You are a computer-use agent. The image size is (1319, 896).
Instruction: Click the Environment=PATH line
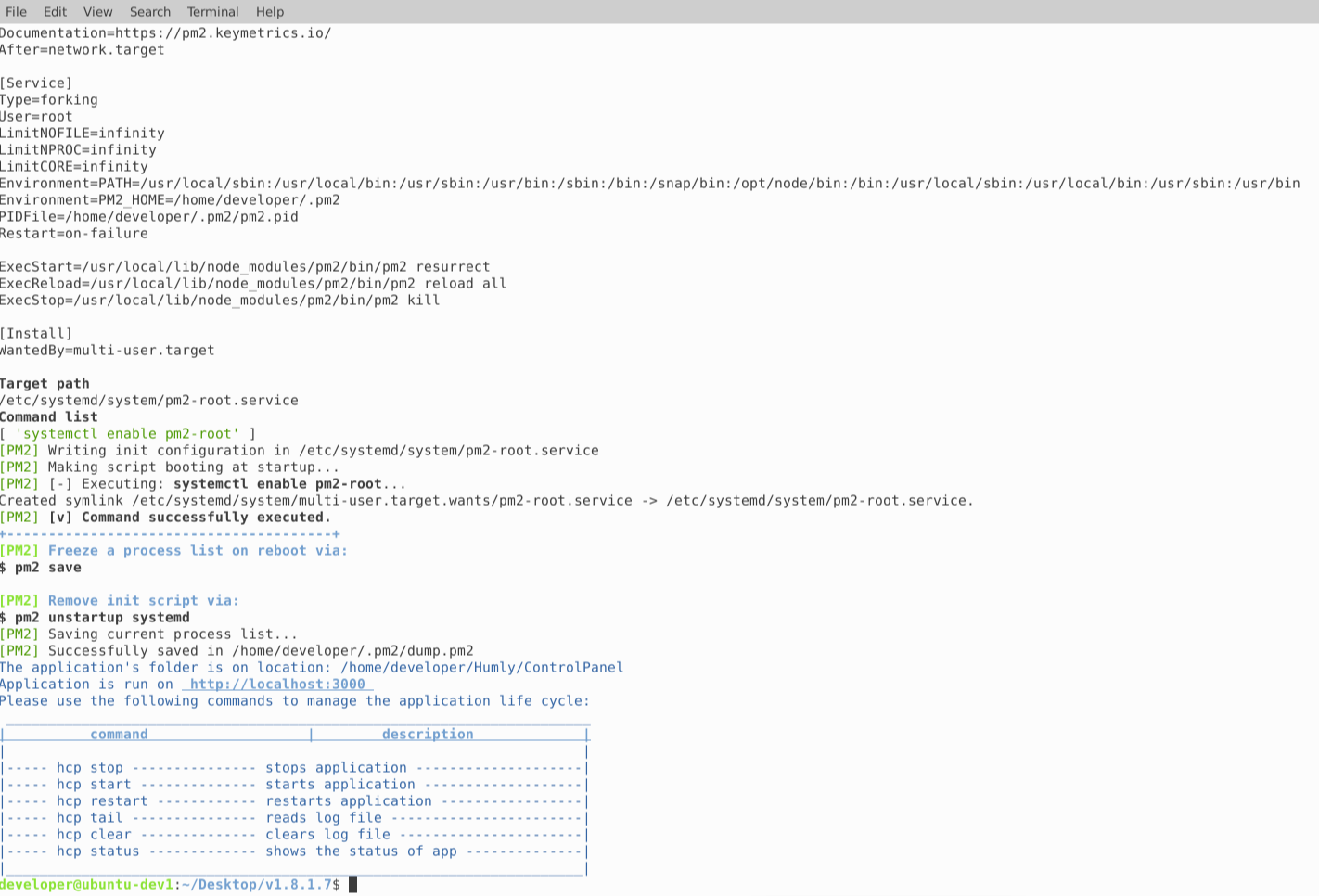click(650, 184)
